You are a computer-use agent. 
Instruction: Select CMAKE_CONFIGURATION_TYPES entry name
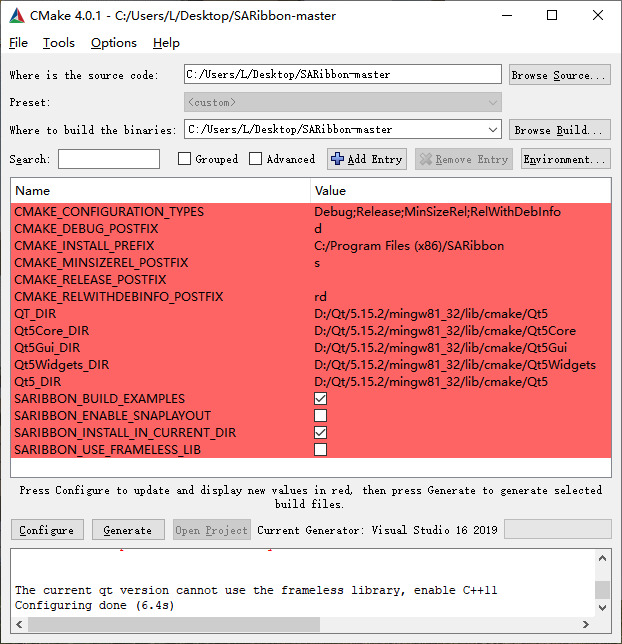[109, 212]
